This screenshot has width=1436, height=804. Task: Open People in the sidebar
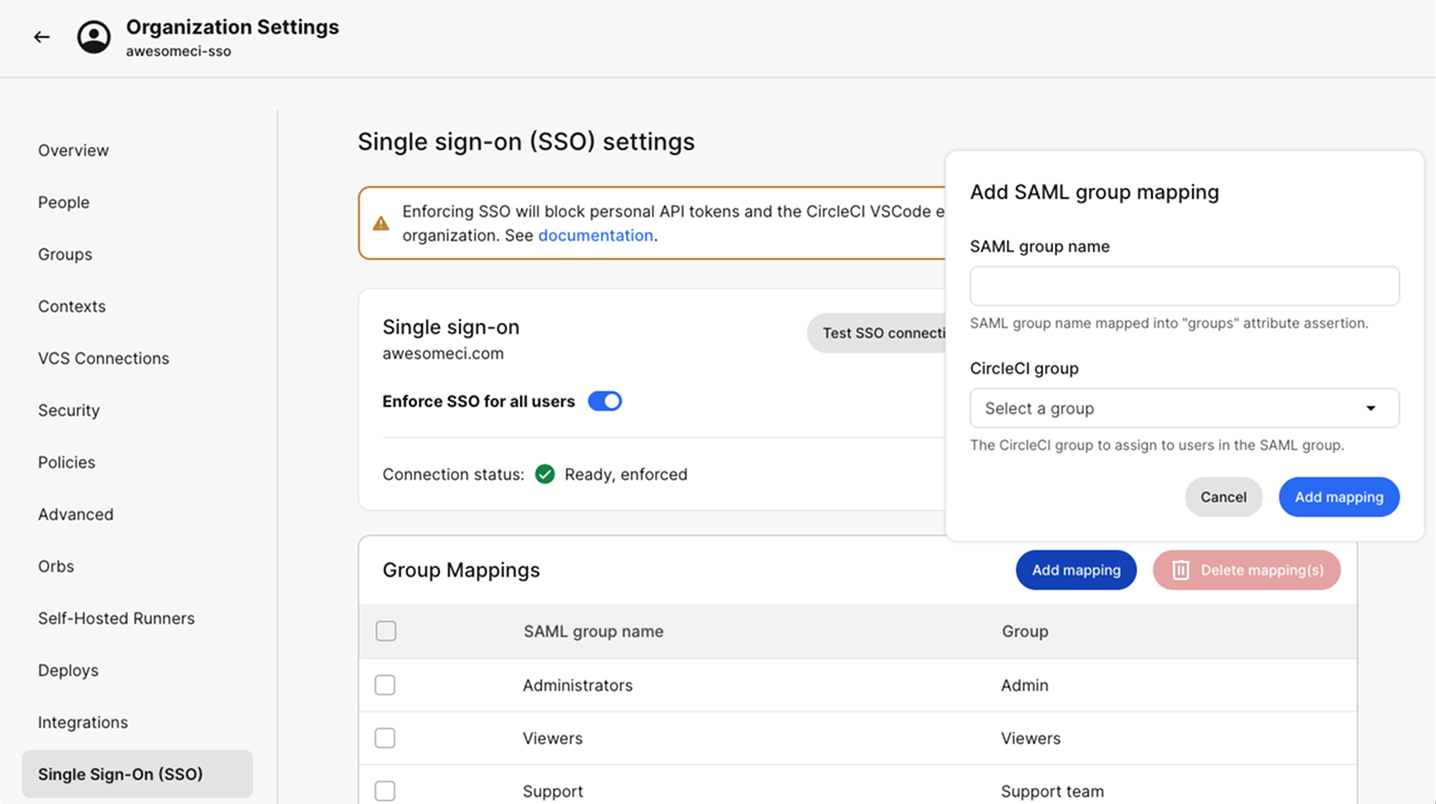[64, 202]
